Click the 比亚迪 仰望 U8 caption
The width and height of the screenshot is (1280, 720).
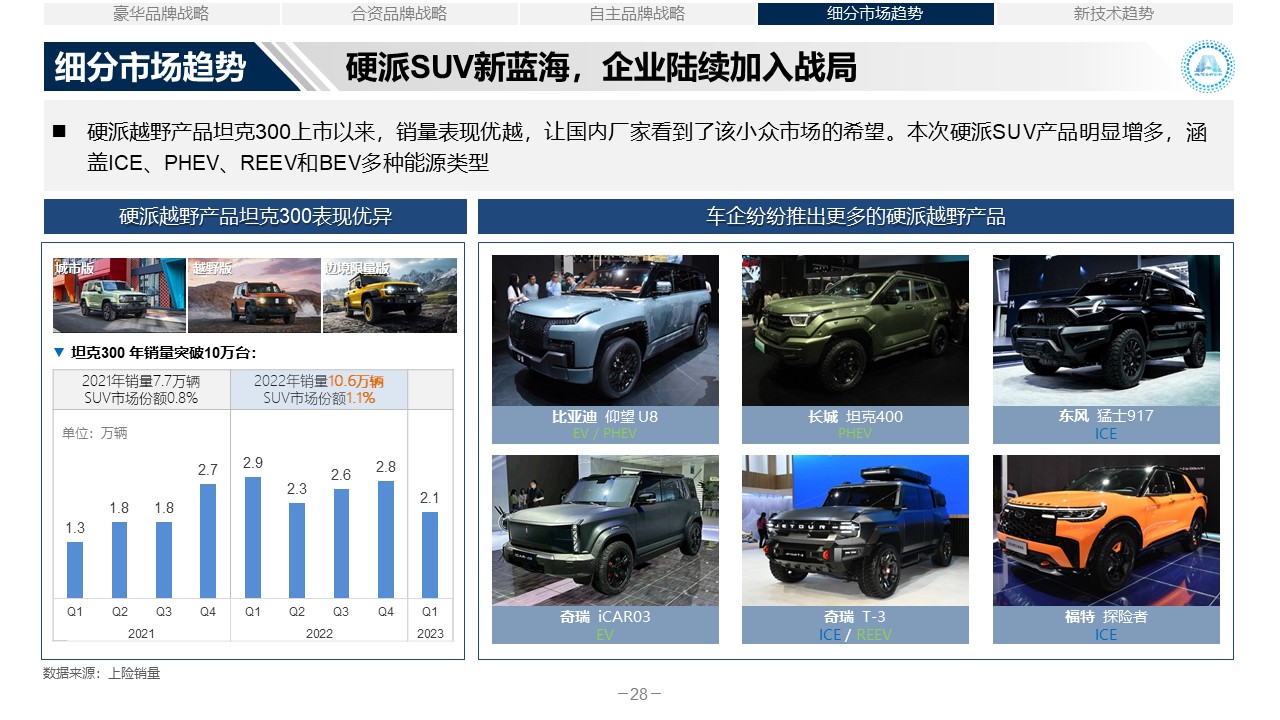[605, 416]
